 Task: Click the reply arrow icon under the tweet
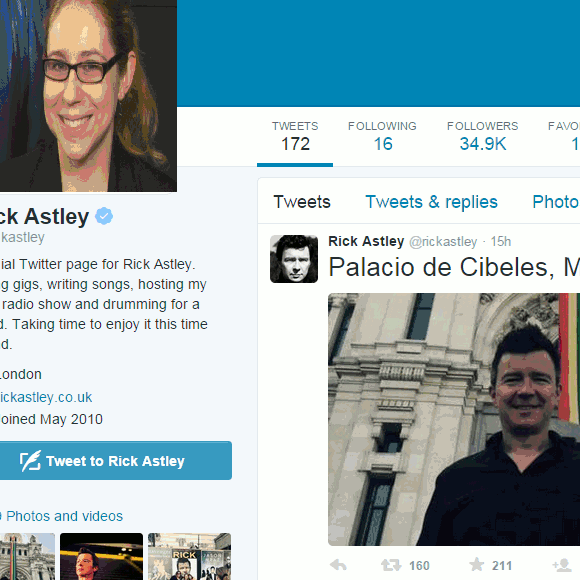point(338,565)
